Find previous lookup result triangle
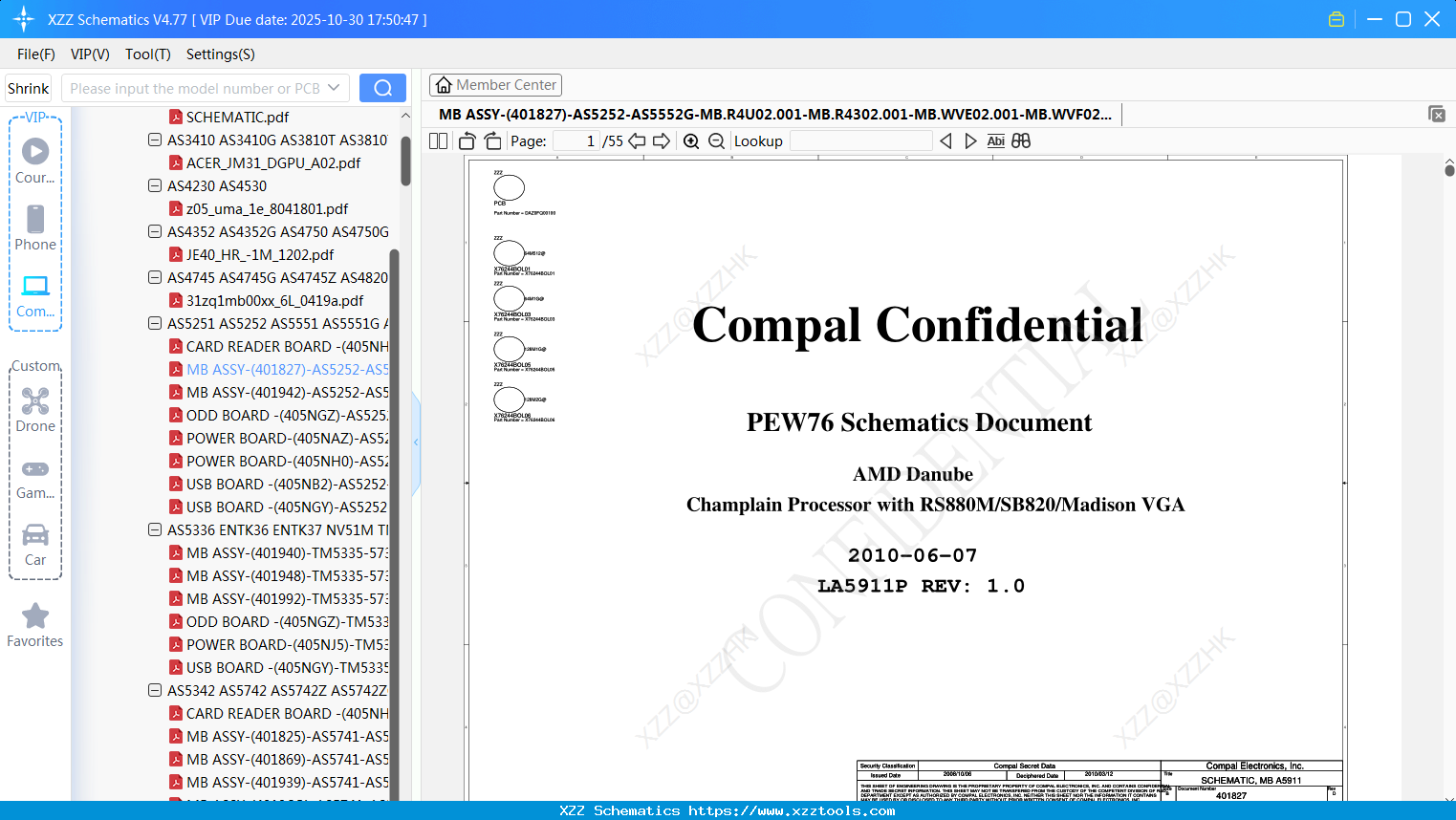The height and width of the screenshot is (820, 1456). point(945,141)
